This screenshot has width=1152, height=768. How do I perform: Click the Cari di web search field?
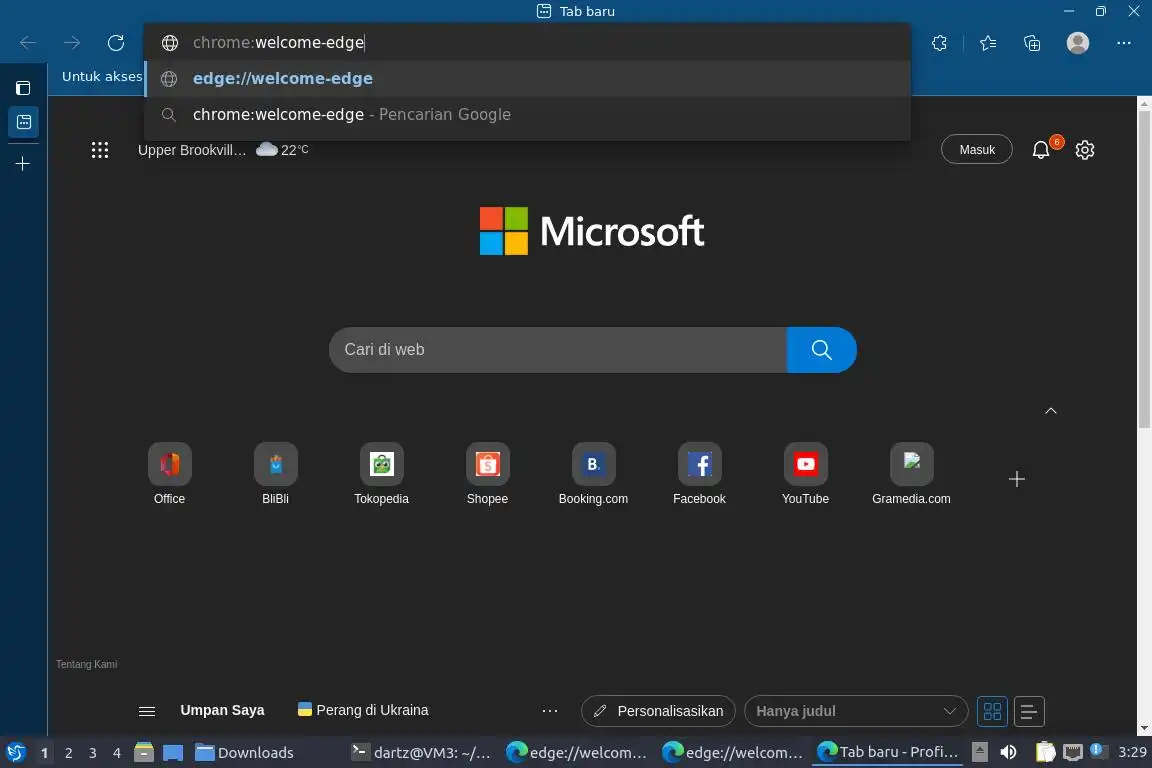coord(558,350)
